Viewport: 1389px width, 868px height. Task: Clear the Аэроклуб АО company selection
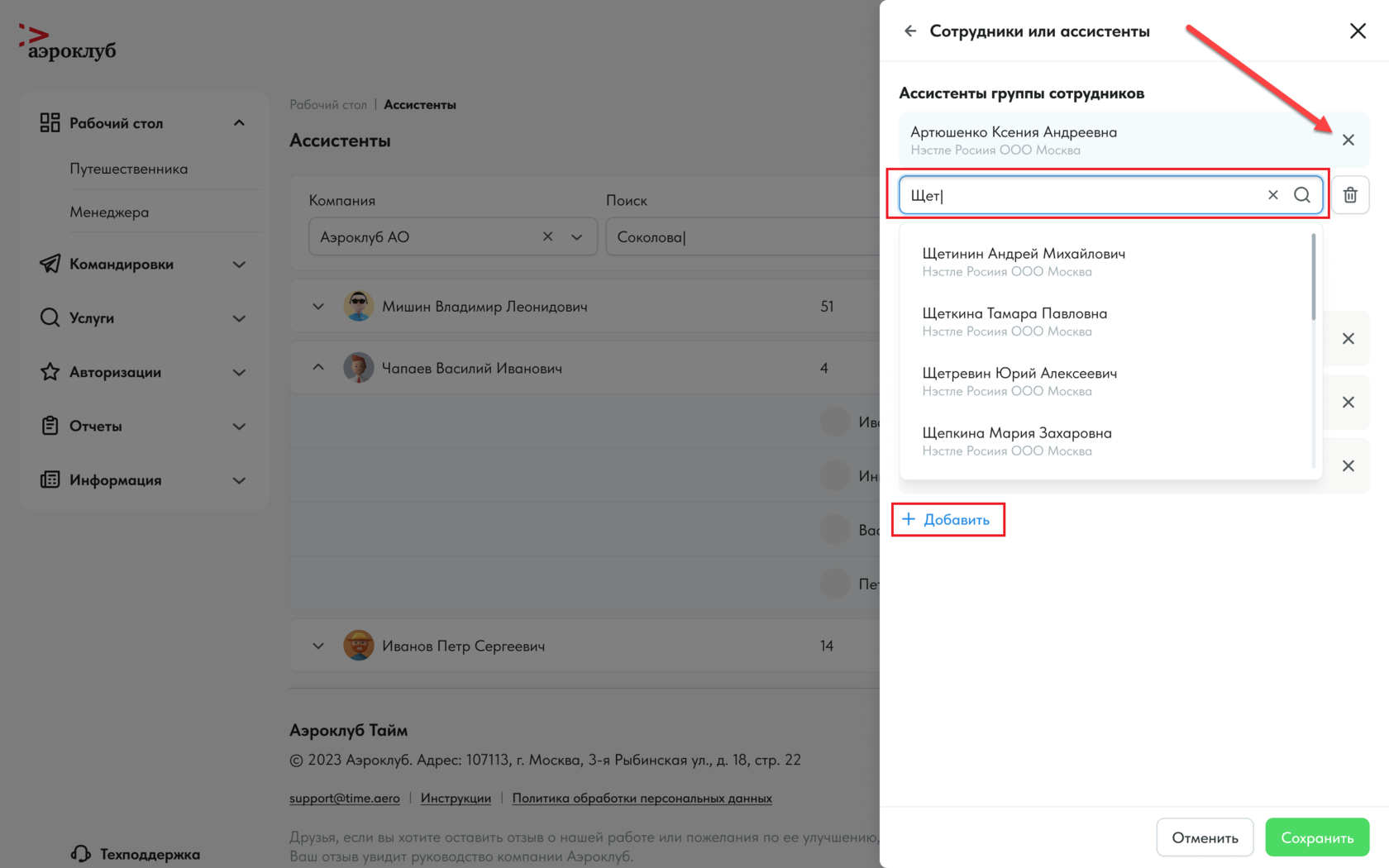547,236
